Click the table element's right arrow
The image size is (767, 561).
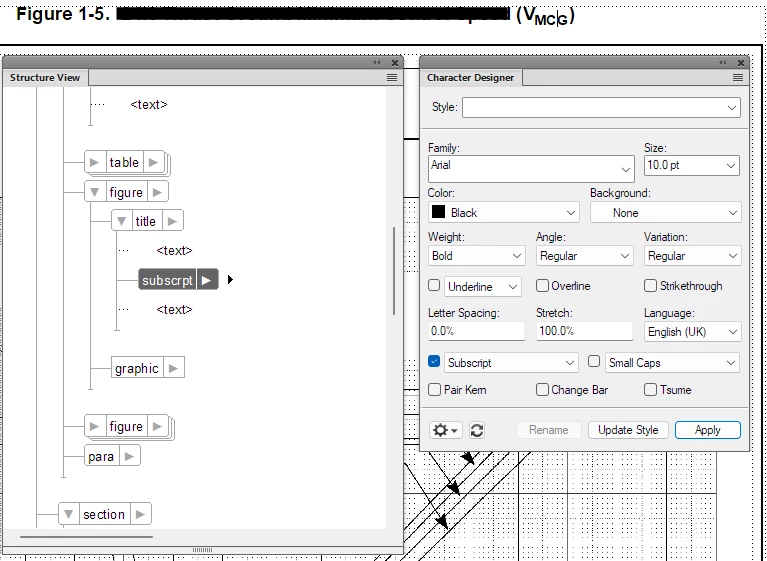pos(154,162)
